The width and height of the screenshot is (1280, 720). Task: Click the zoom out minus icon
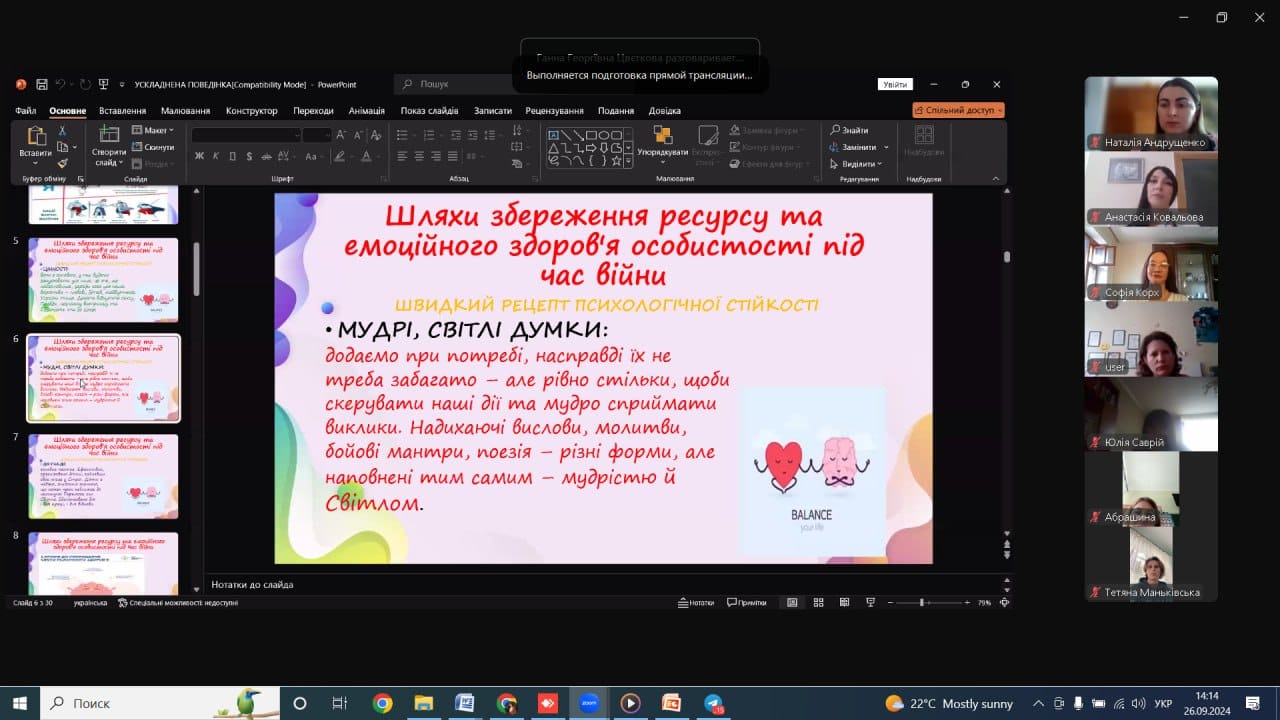pyautogui.click(x=891, y=603)
